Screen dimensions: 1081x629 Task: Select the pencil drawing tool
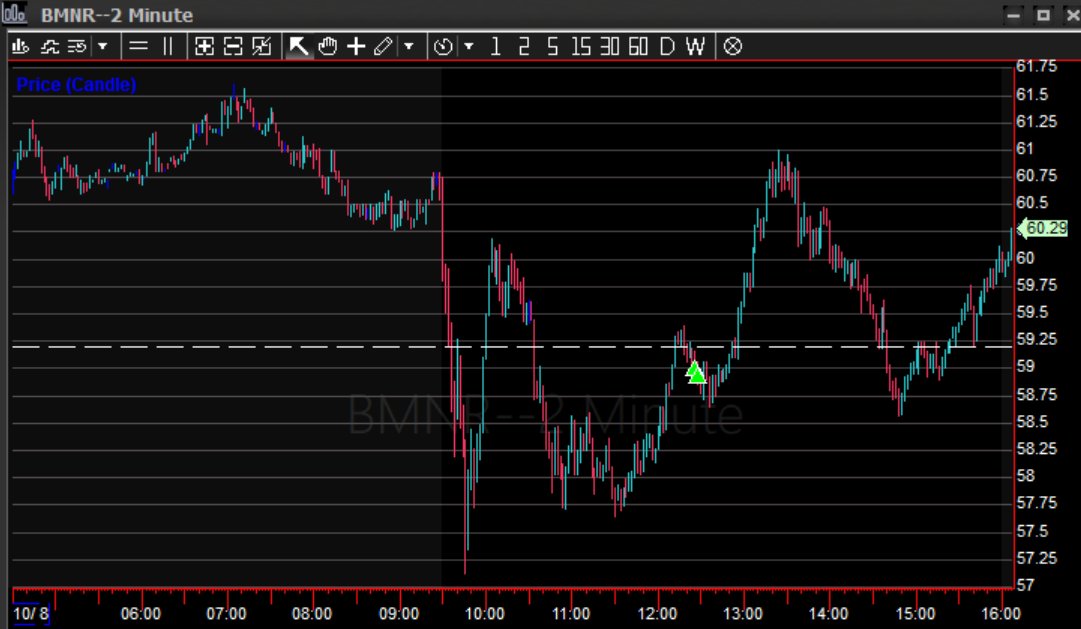383,46
